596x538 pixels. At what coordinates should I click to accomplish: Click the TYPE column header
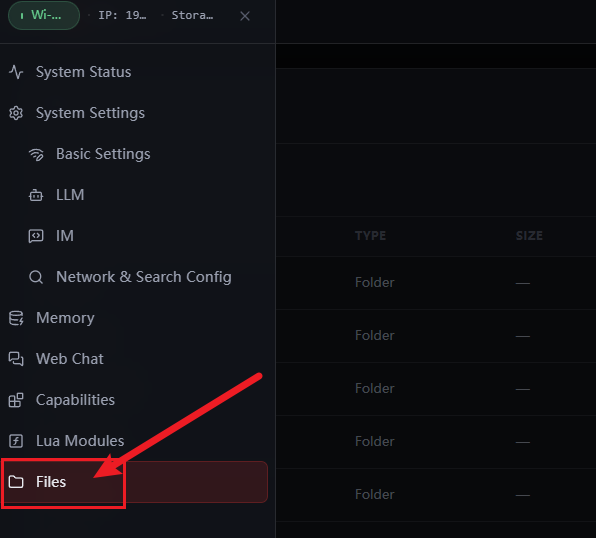pyautogui.click(x=371, y=236)
